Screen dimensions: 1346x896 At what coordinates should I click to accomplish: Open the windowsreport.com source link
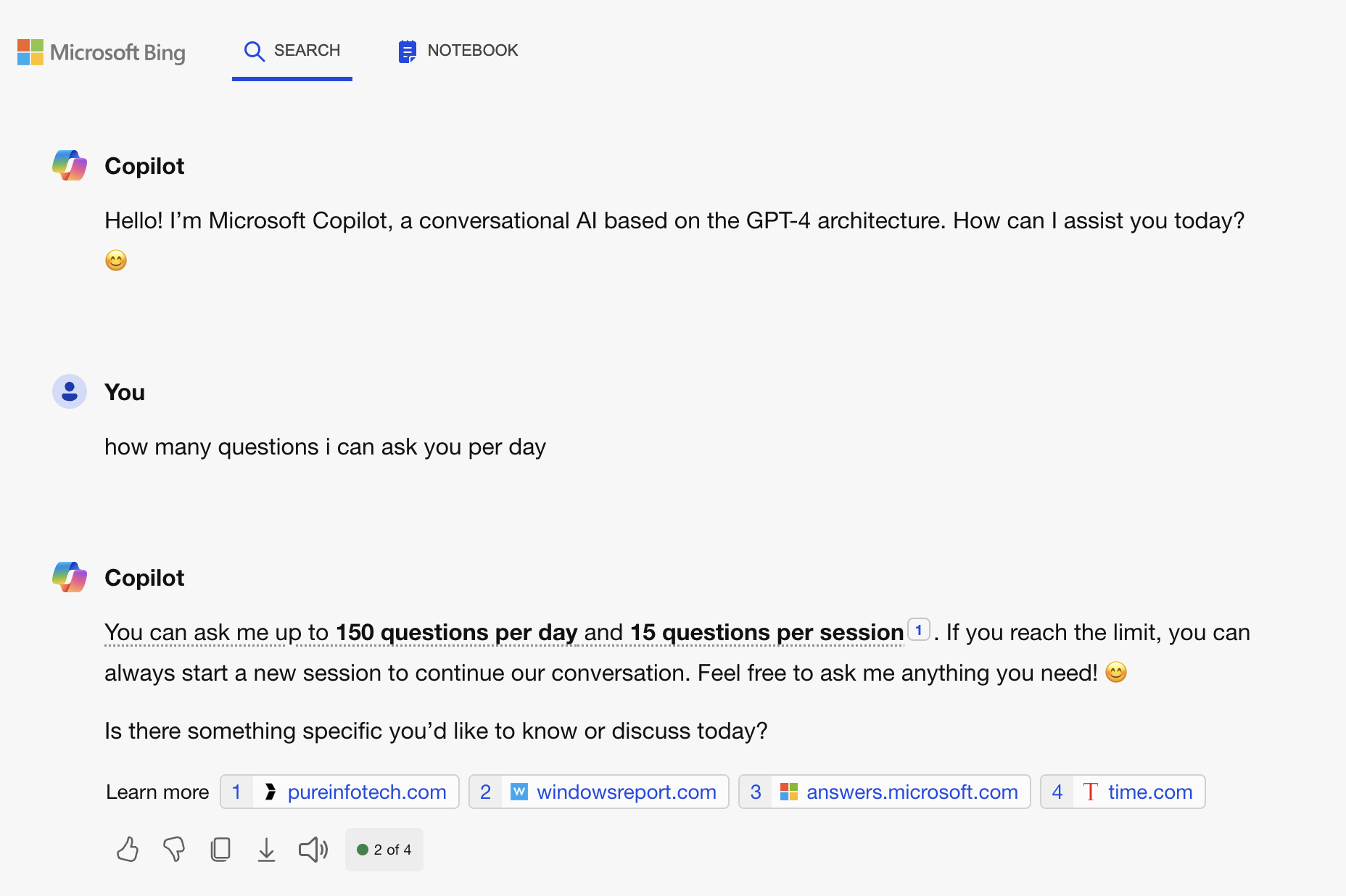coord(598,792)
